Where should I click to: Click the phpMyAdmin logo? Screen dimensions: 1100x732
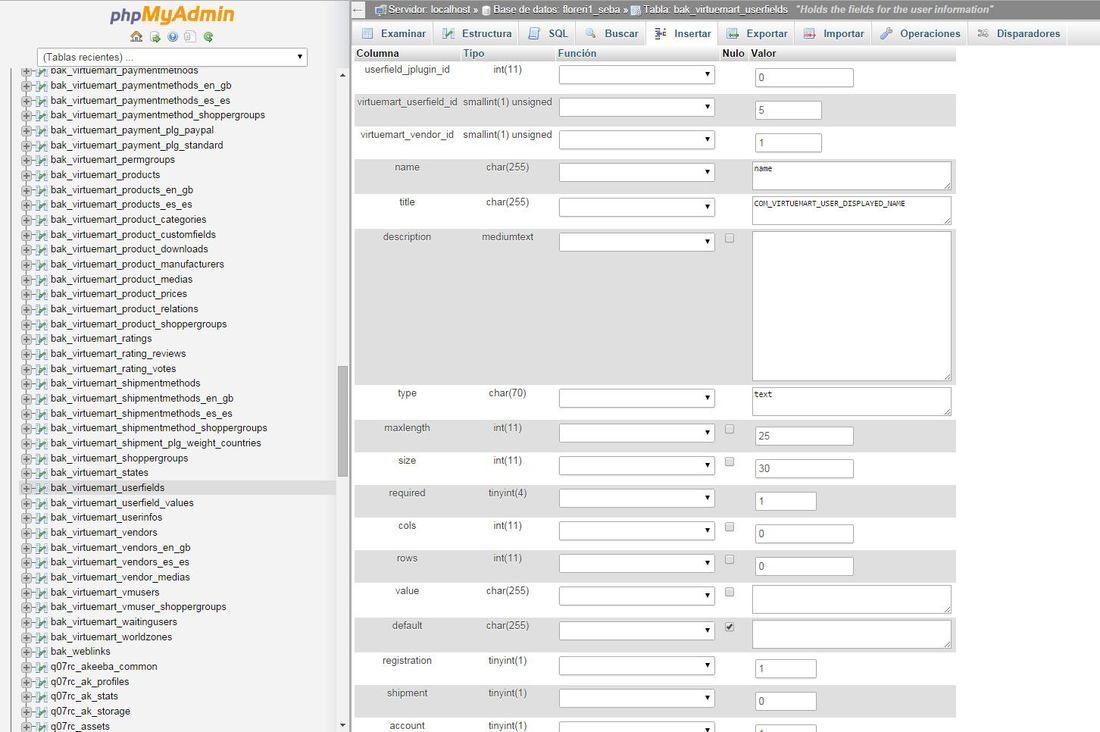click(x=172, y=15)
